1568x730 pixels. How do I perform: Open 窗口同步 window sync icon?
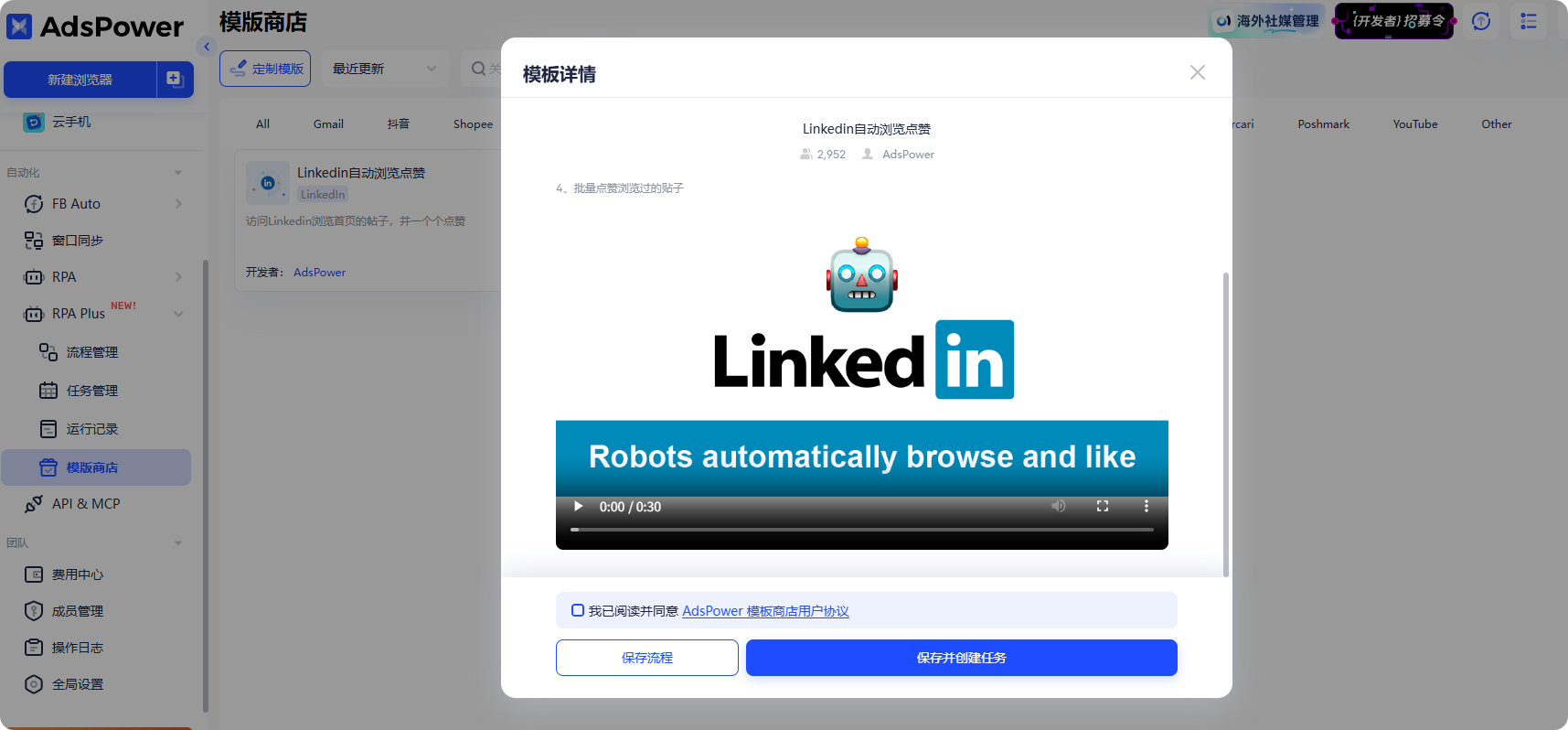coord(34,241)
